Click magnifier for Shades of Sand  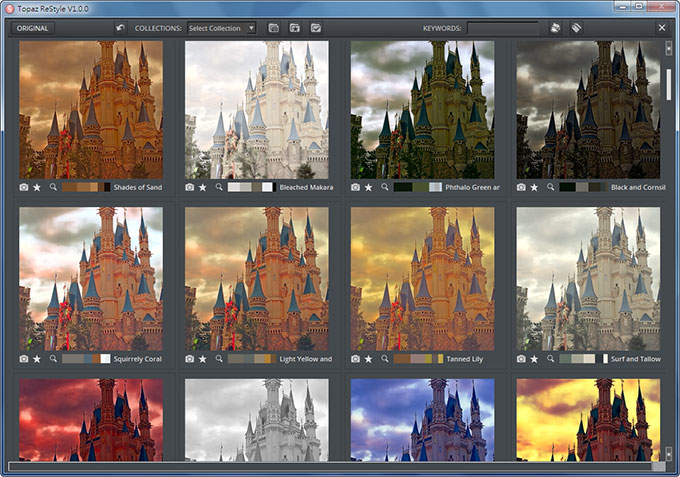pyautogui.click(x=53, y=187)
